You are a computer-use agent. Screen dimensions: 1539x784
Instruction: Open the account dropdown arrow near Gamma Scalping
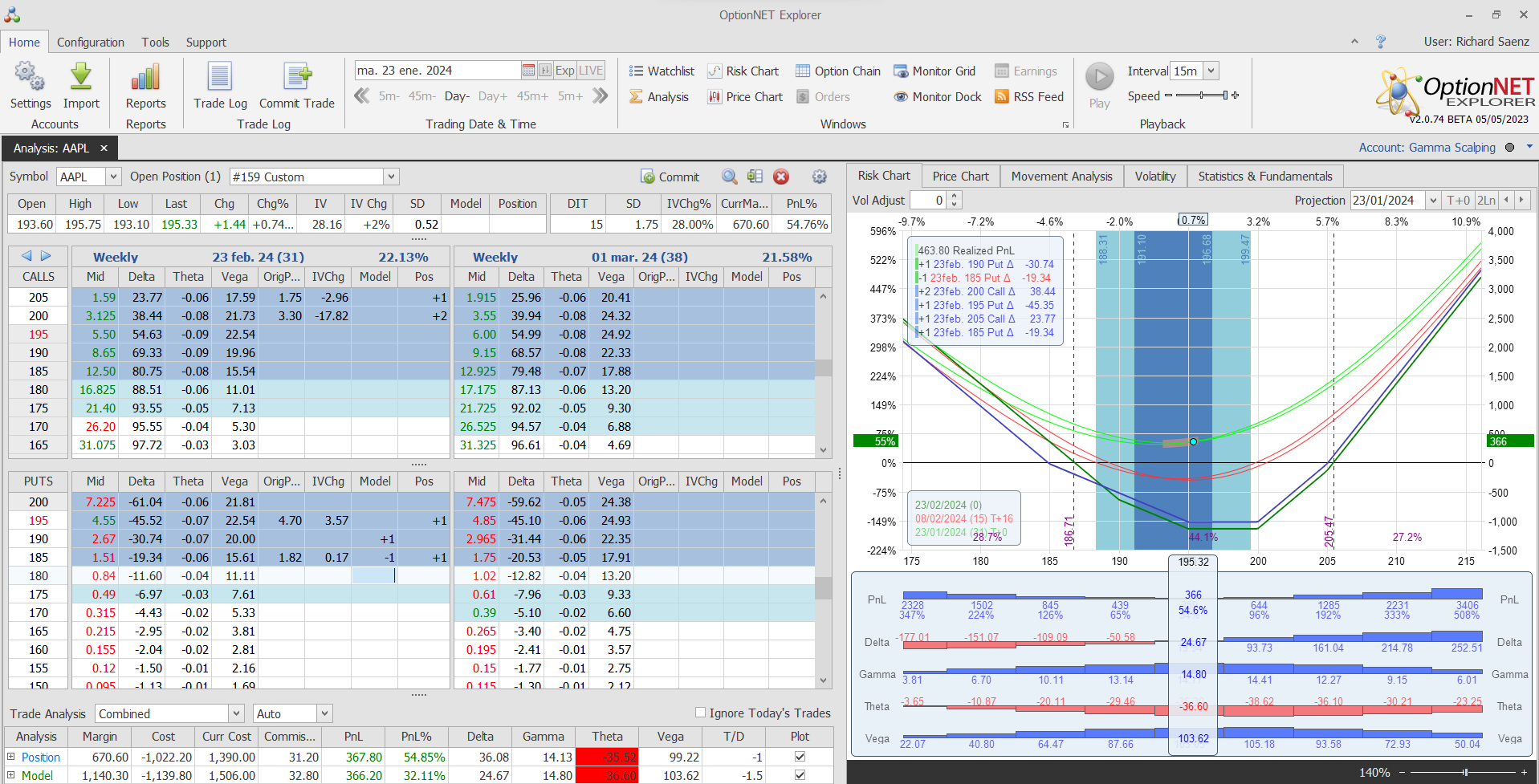(1529, 147)
